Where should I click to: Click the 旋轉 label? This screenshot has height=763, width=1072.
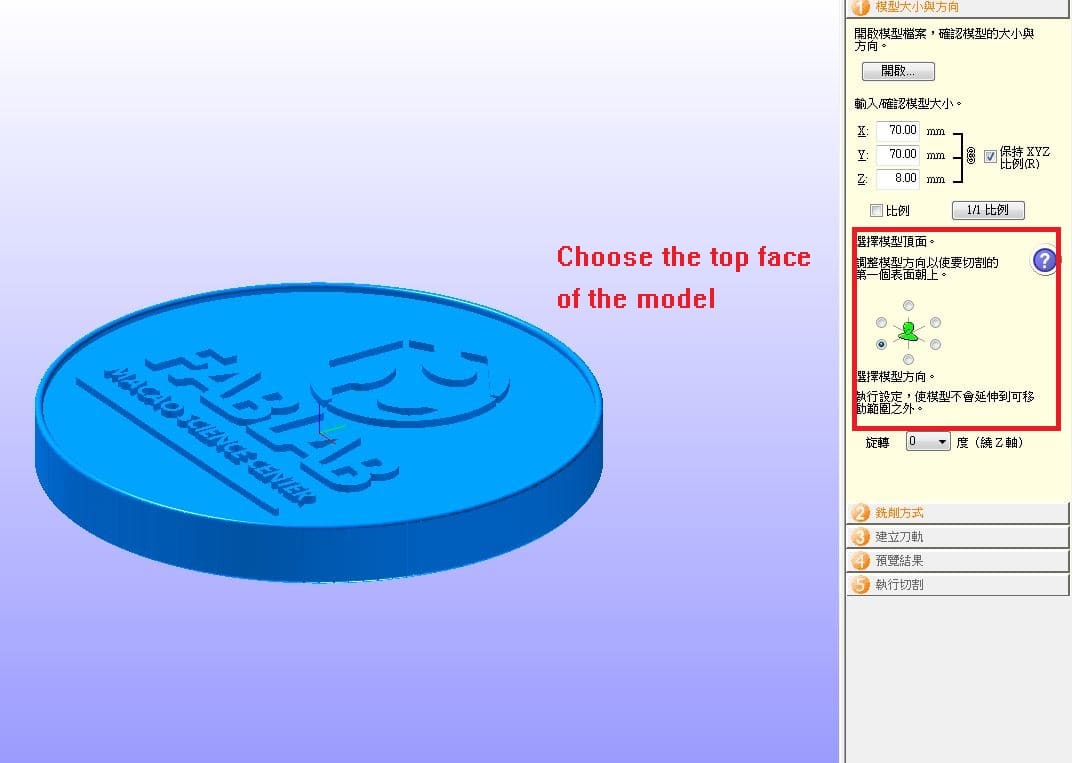click(x=877, y=442)
